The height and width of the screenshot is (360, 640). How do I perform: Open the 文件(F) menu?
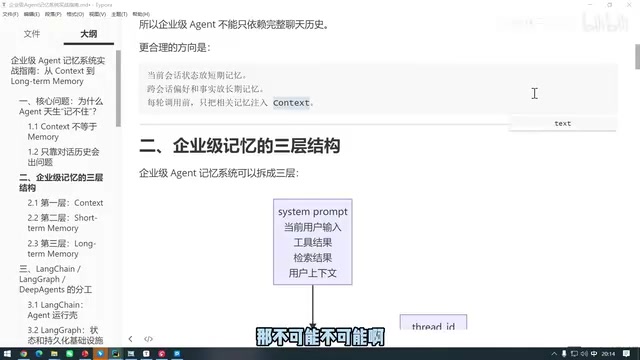(x=11, y=14)
